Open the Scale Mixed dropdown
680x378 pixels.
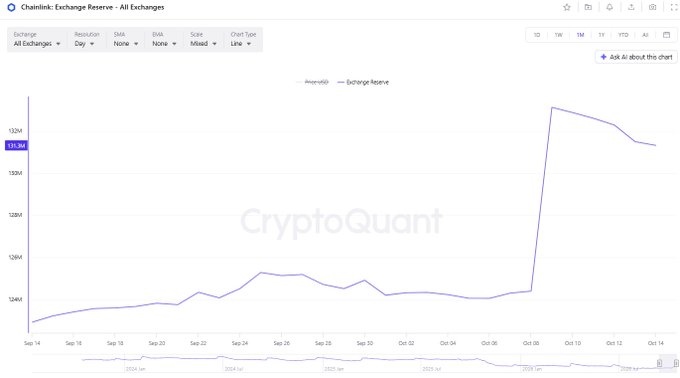tap(203, 39)
